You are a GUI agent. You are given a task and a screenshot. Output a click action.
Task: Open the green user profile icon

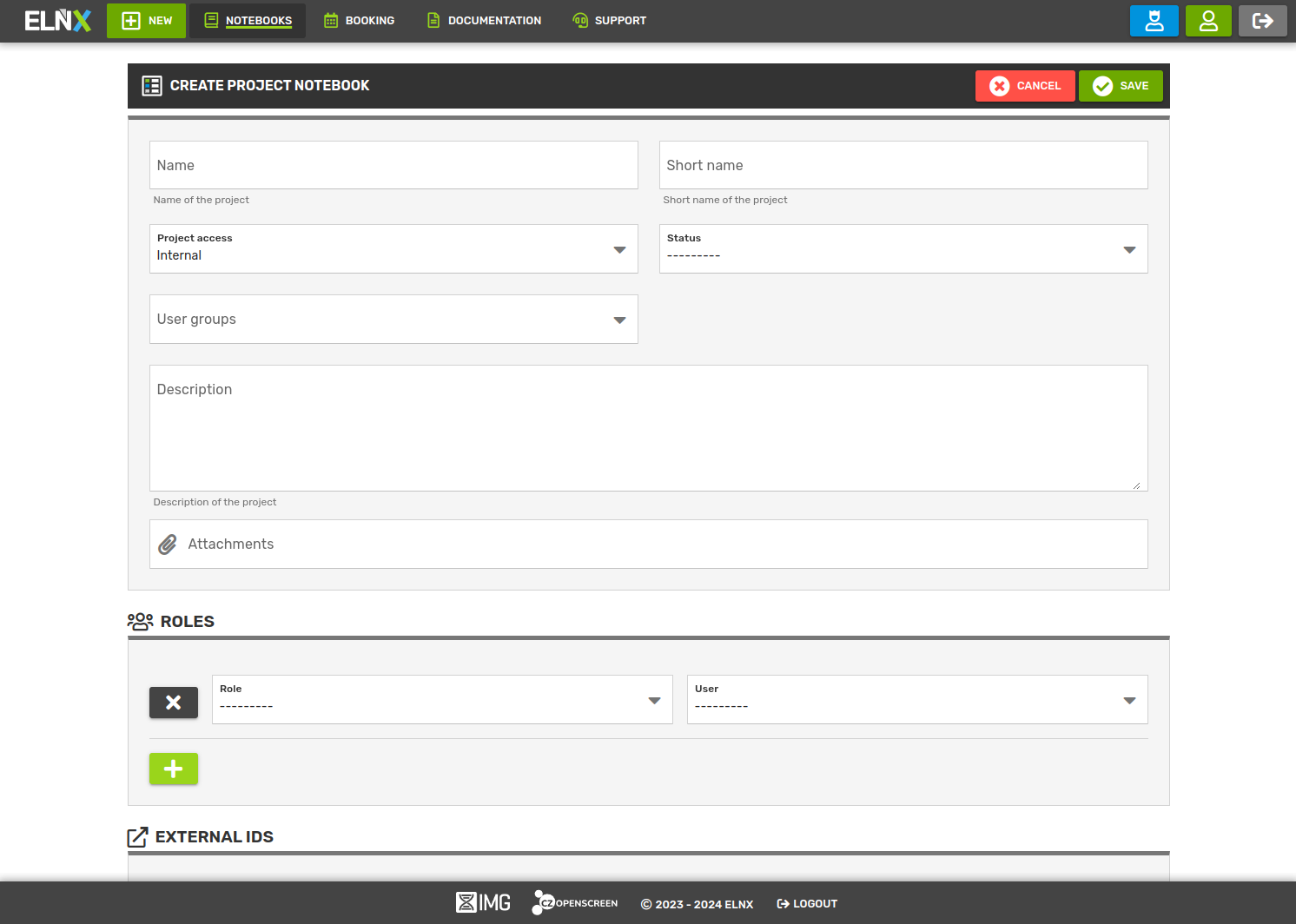click(1208, 21)
